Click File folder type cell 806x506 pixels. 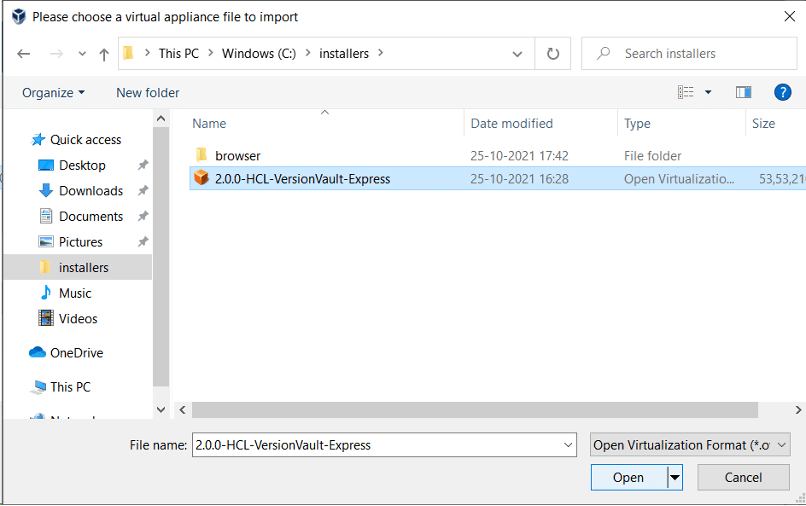(652, 156)
